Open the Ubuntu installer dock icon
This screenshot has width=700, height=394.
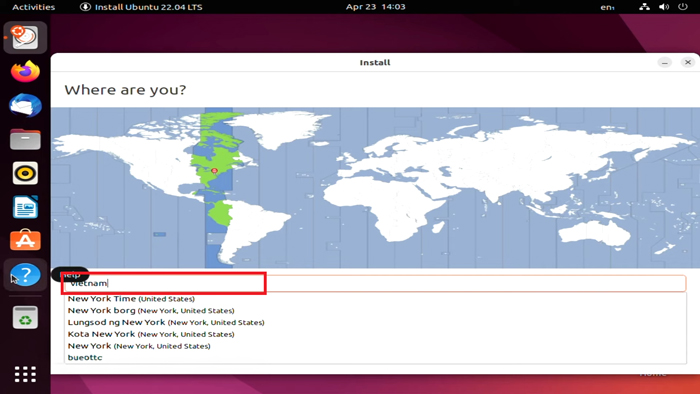click(x=25, y=37)
